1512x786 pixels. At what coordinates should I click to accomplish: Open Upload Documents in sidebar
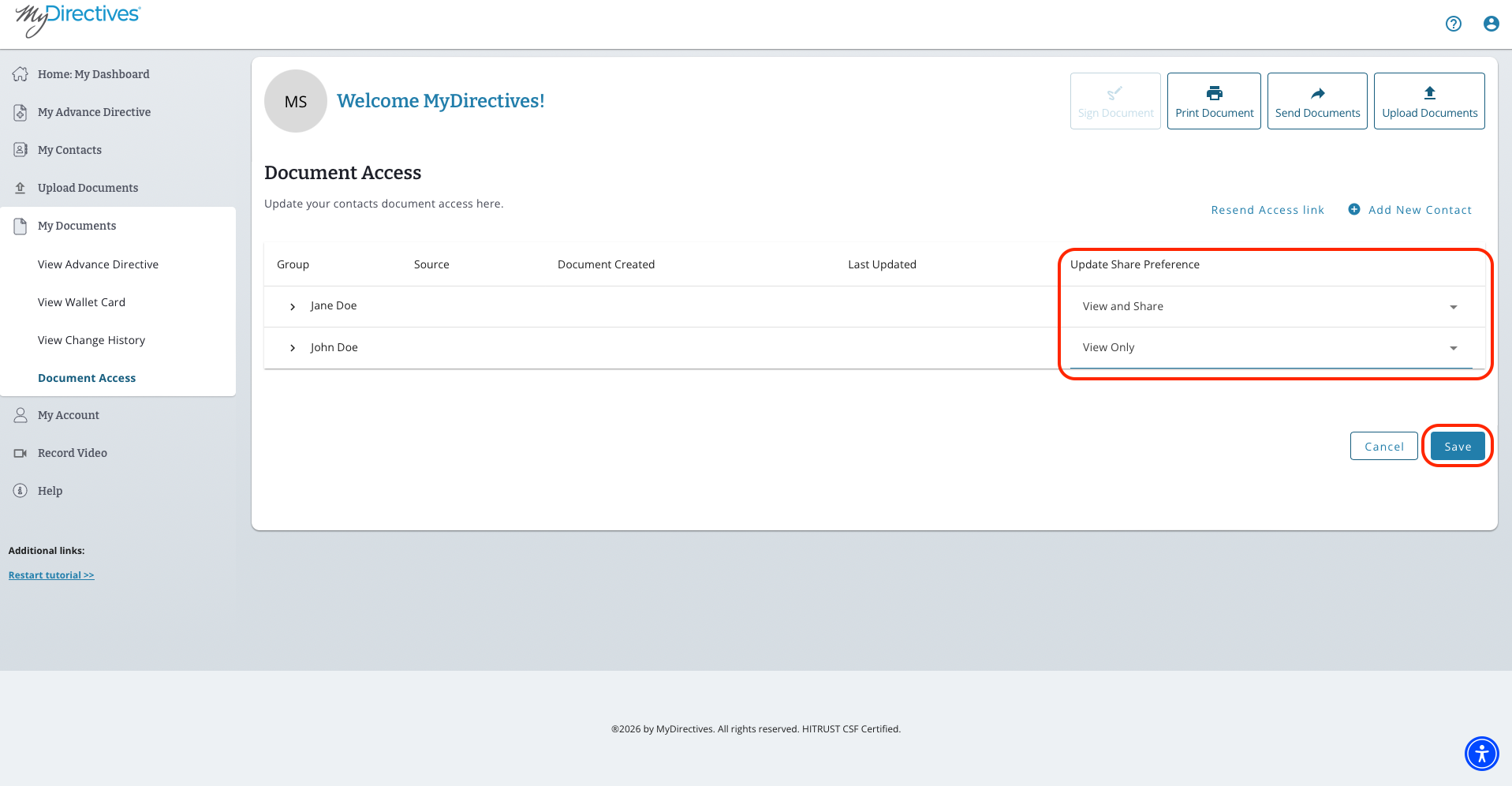click(x=88, y=188)
